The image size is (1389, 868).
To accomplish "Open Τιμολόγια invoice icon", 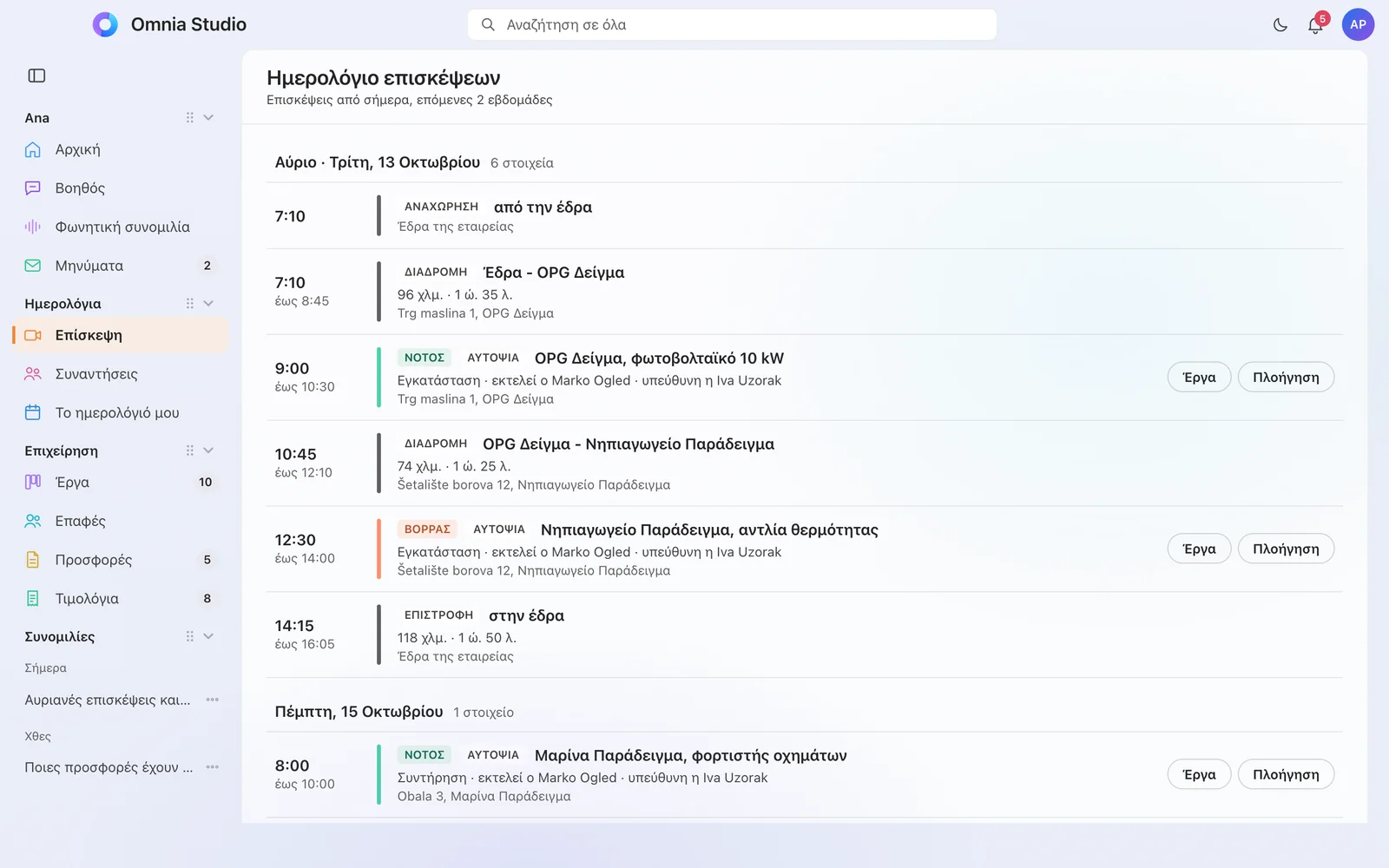I will coord(33,598).
